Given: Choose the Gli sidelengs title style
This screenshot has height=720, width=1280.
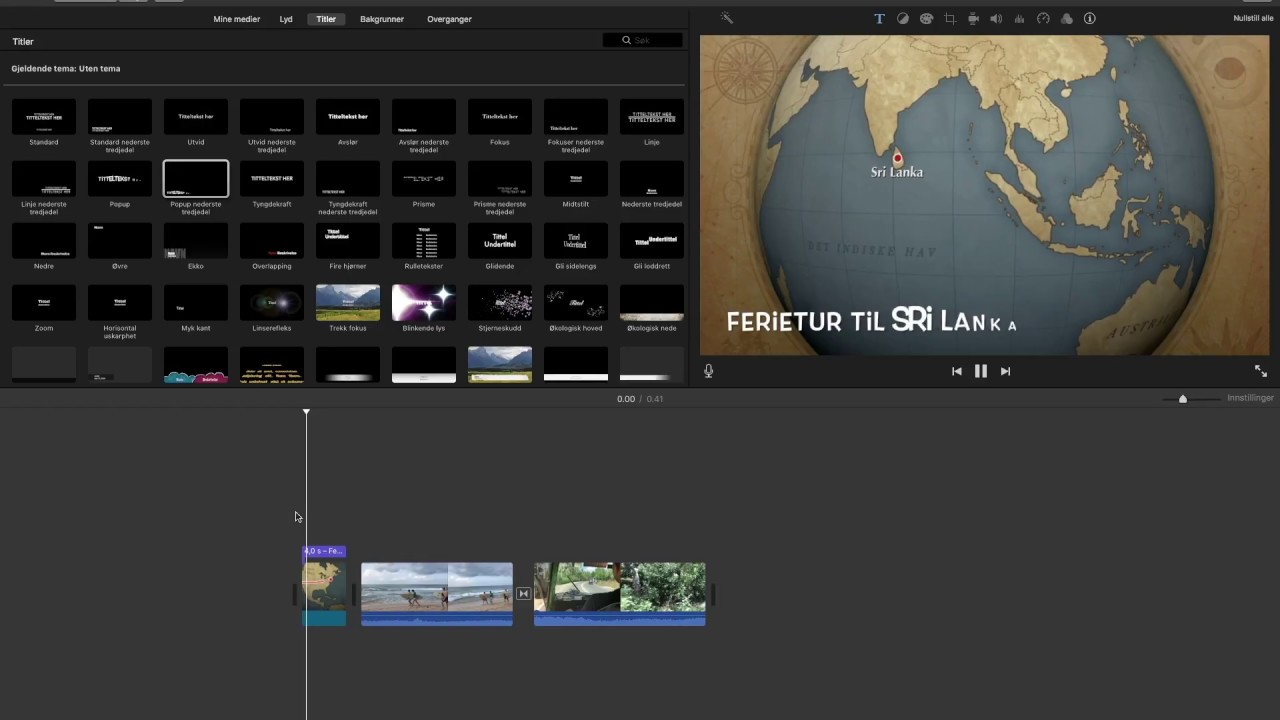Looking at the screenshot, I should (x=576, y=241).
